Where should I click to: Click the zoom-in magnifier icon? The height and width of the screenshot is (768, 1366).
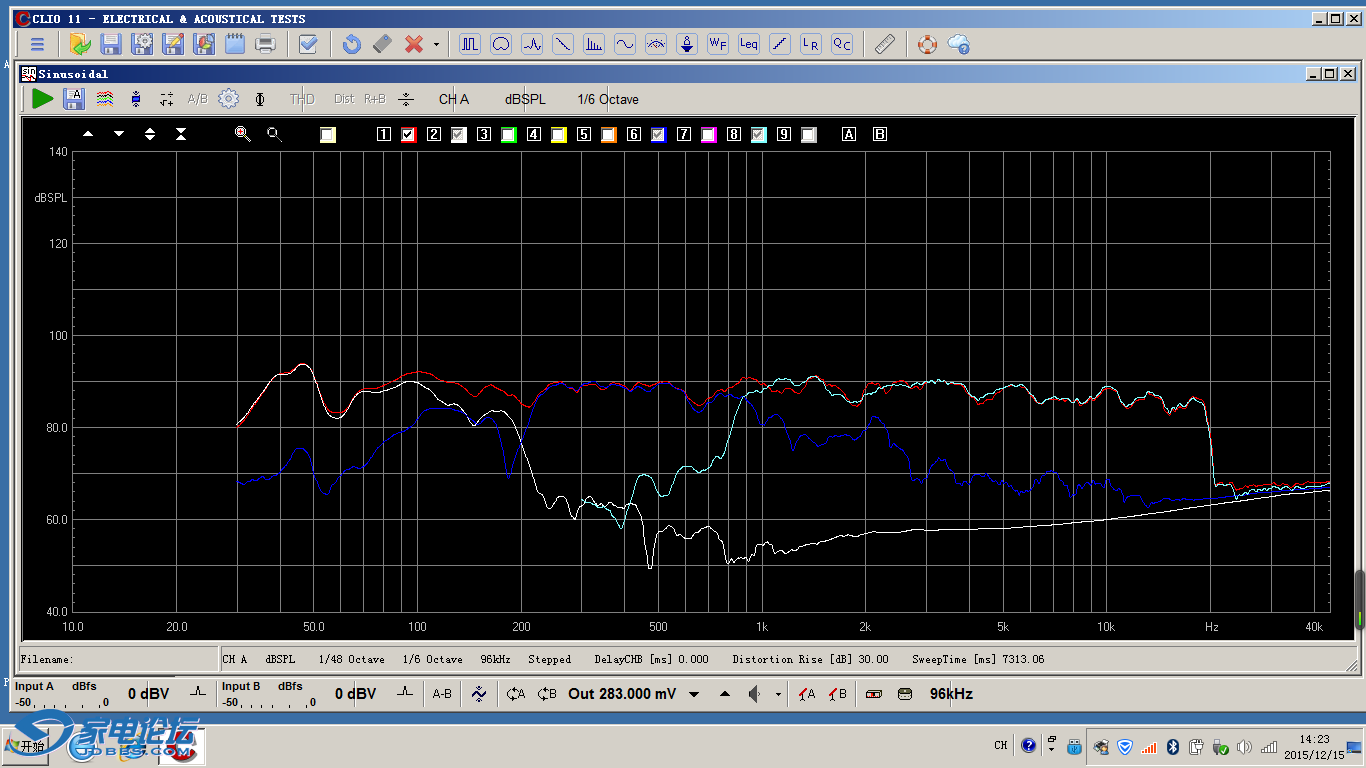tap(242, 134)
